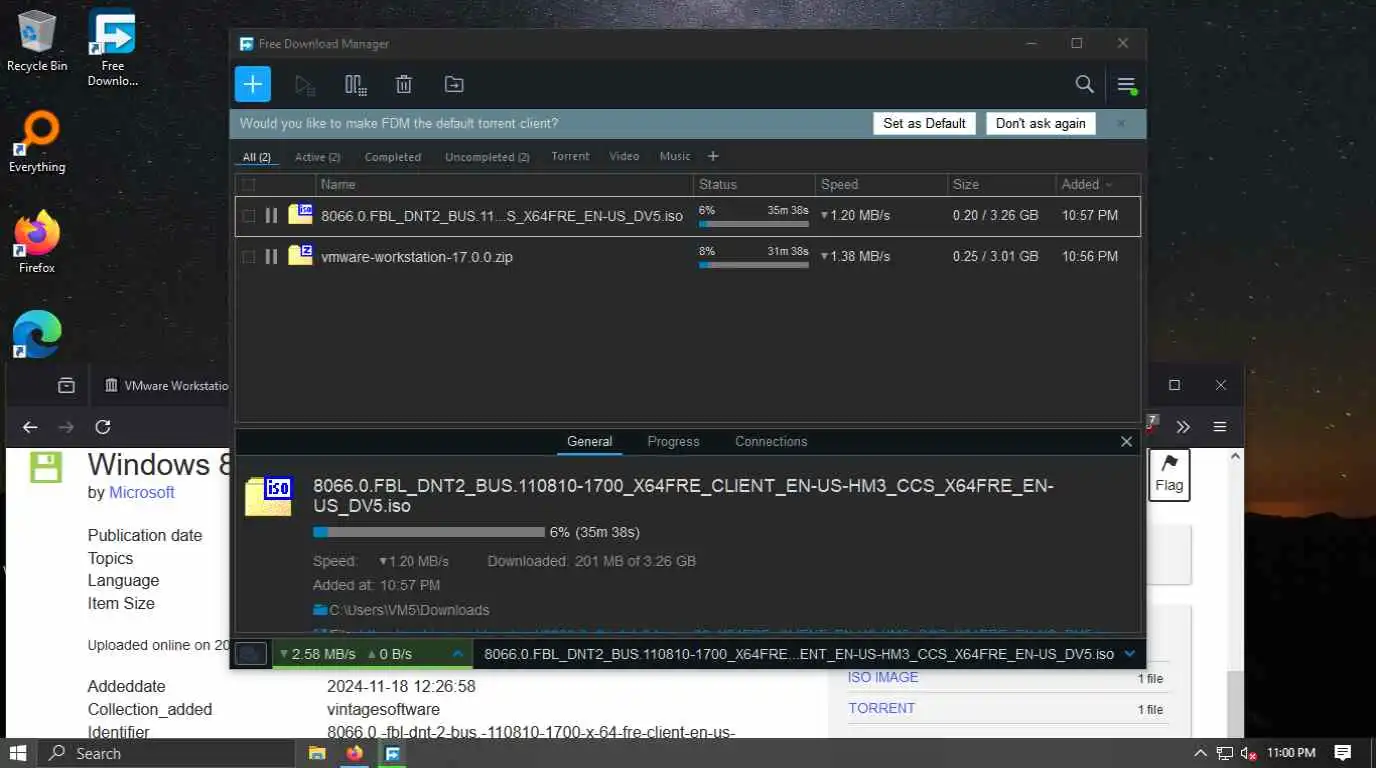Viewport: 1376px width, 768px height.
Task: Click the network tray icon
Action: click(1224, 753)
